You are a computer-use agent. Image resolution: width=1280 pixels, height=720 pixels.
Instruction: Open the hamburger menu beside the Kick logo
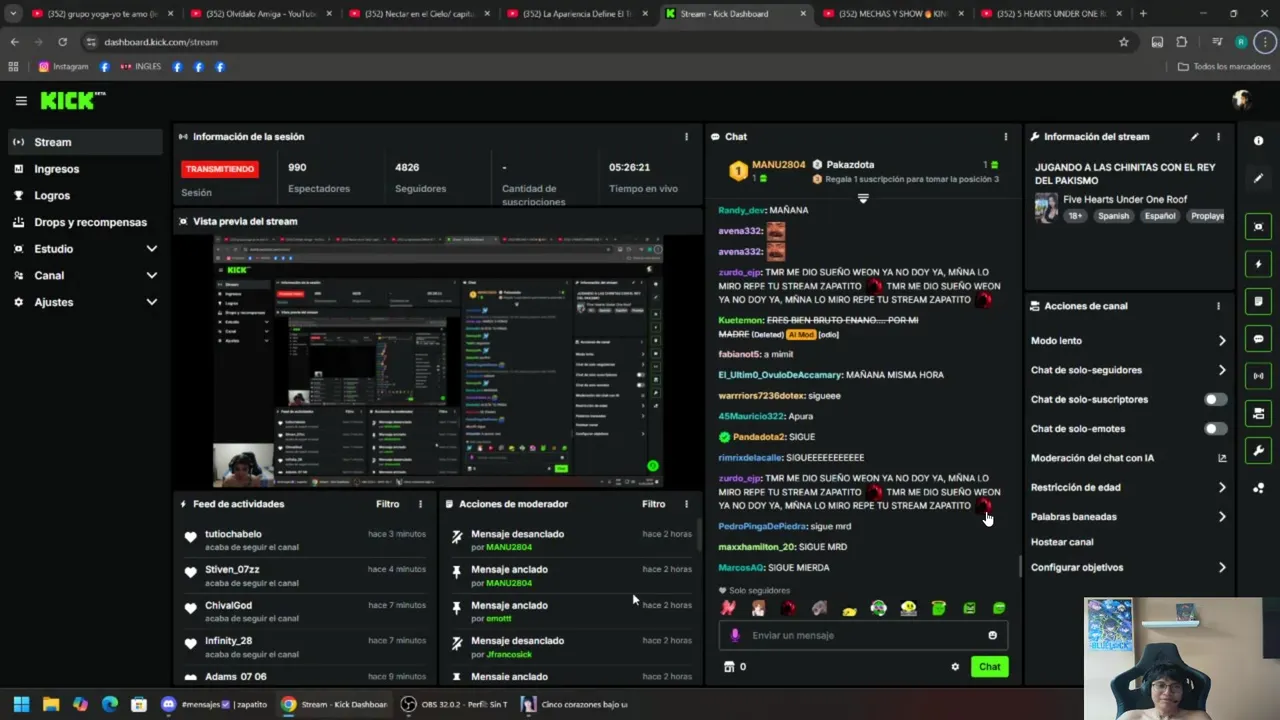(x=21, y=101)
